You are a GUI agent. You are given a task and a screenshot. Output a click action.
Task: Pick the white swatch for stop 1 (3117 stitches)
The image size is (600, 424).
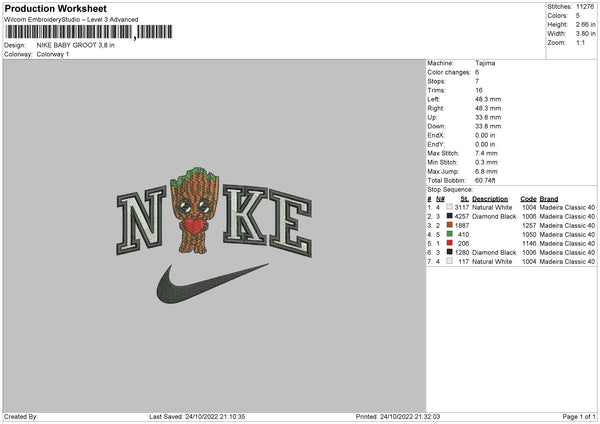coord(450,207)
